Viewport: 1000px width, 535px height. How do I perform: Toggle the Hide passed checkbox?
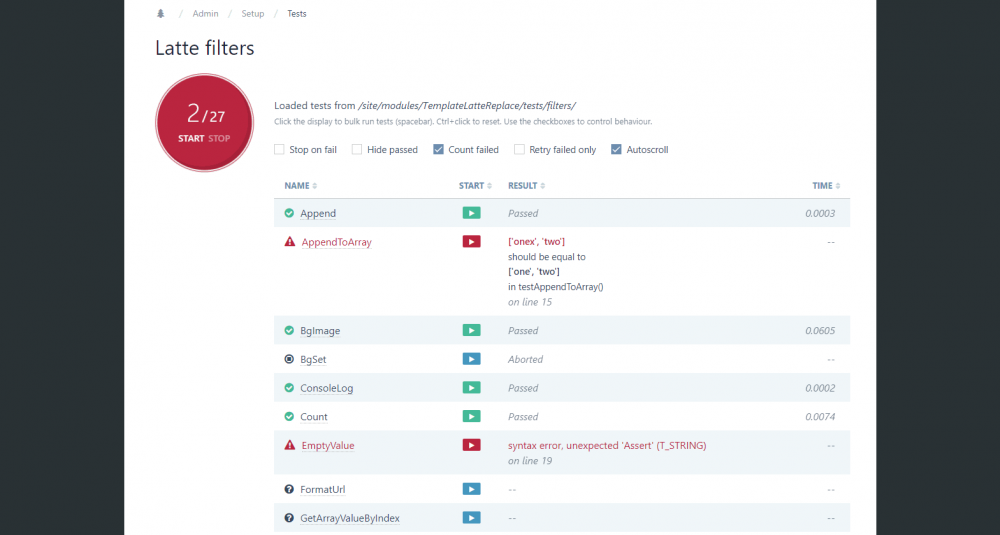[357, 150]
